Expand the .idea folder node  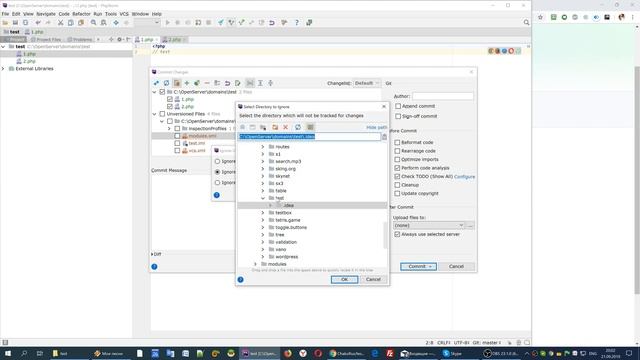point(270,206)
